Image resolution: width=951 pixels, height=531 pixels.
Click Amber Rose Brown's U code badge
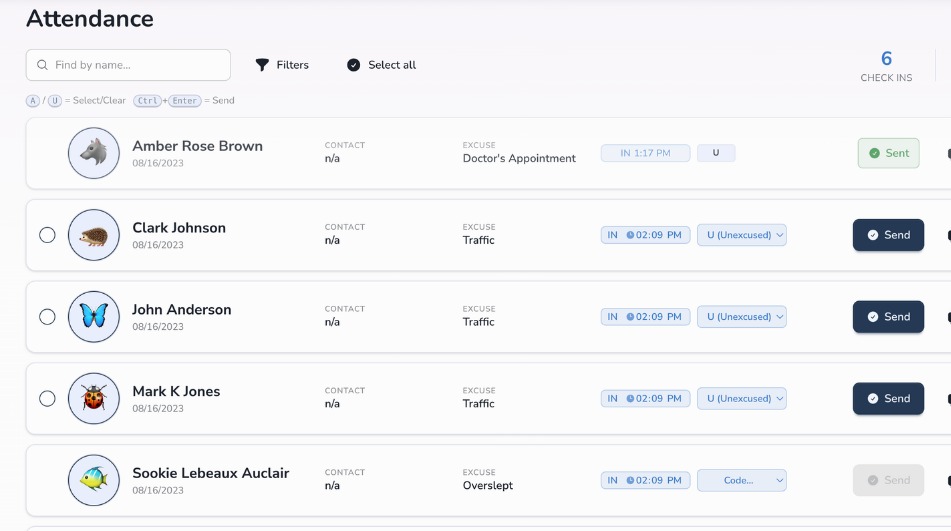coord(716,153)
